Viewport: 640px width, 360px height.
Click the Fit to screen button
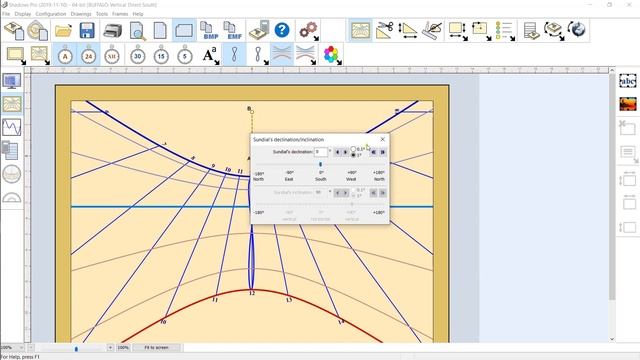[156, 348]
